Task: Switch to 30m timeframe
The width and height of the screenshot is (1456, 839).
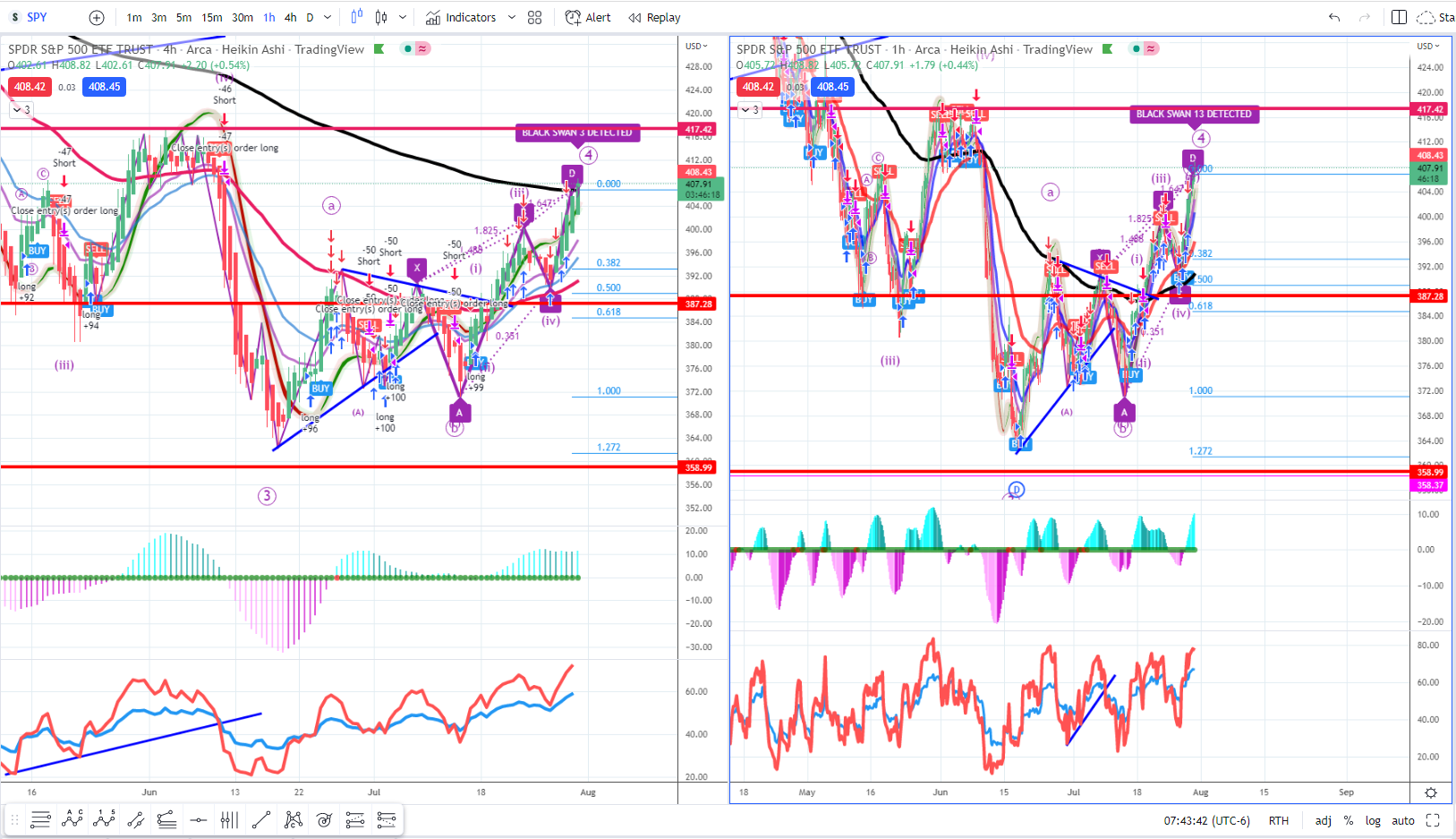Action: pos(243,17)
